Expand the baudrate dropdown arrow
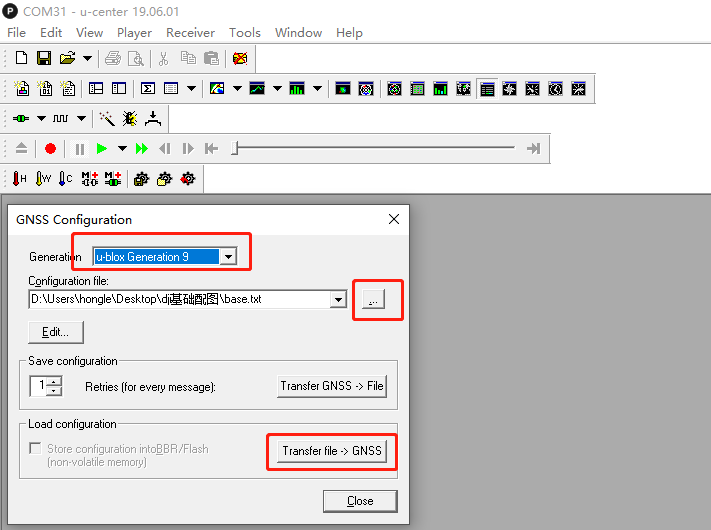 tap(81, 118)
